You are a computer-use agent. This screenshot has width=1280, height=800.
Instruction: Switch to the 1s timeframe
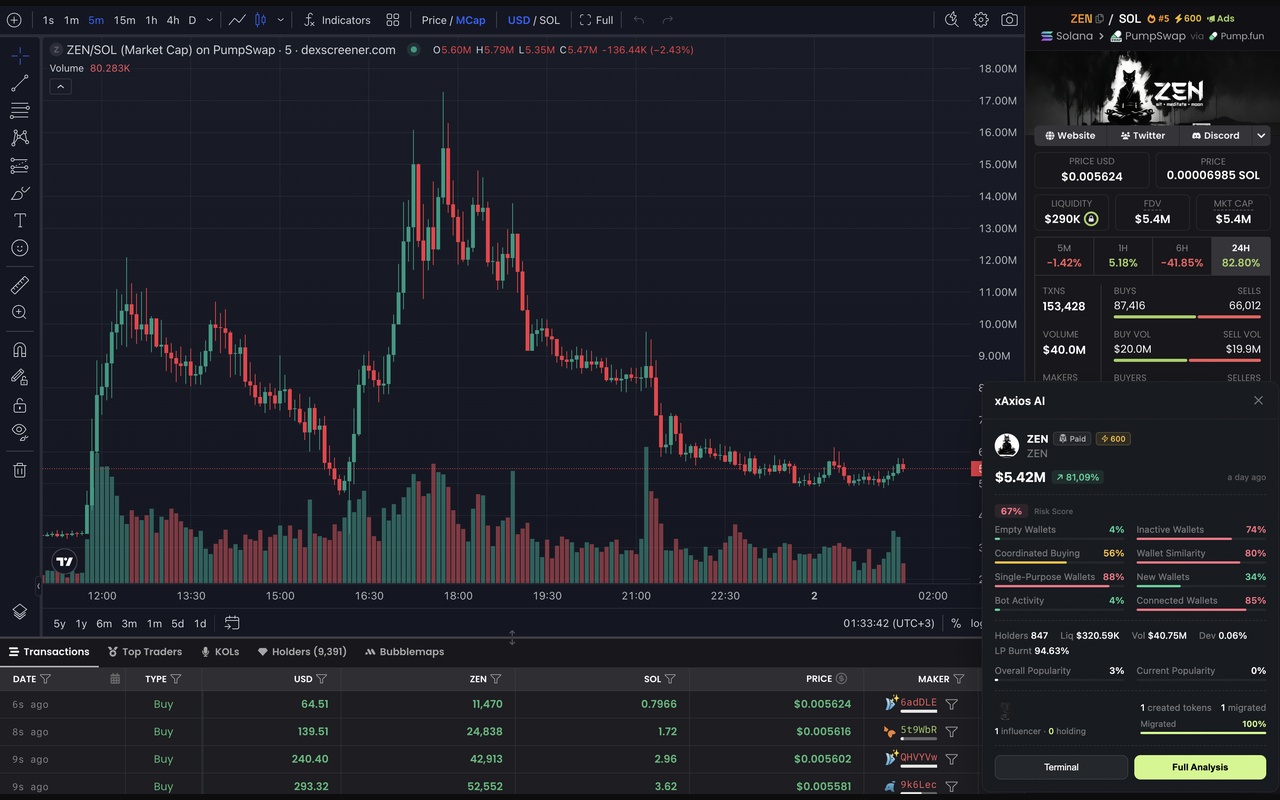point(48,20)
